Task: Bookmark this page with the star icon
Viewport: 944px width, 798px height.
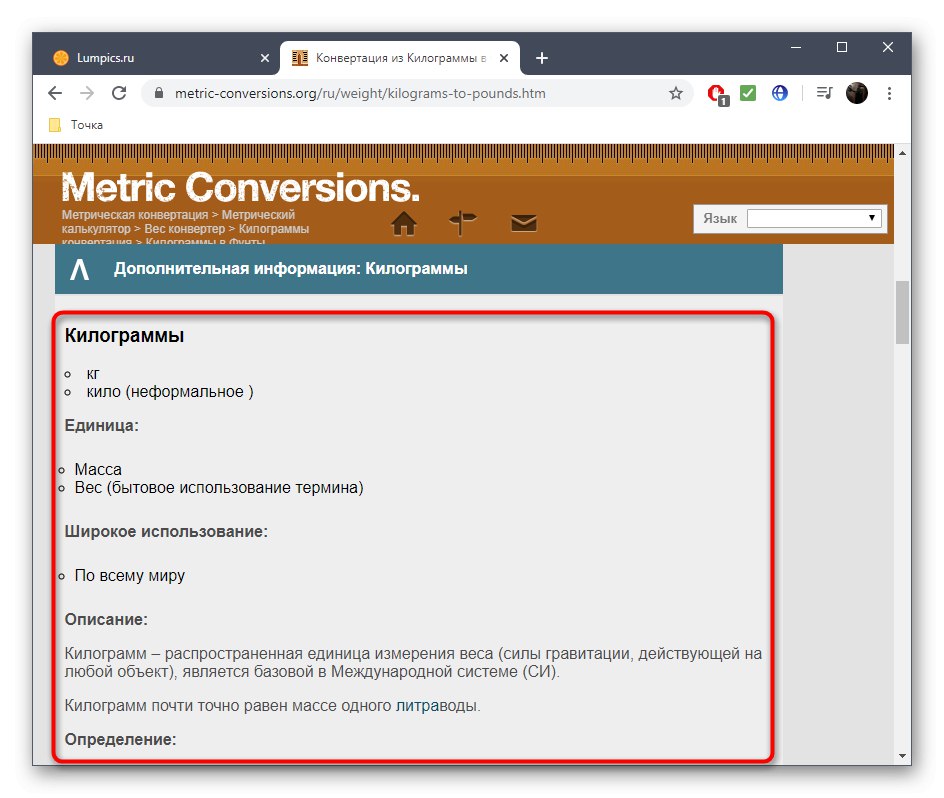Action: point(675,93)
